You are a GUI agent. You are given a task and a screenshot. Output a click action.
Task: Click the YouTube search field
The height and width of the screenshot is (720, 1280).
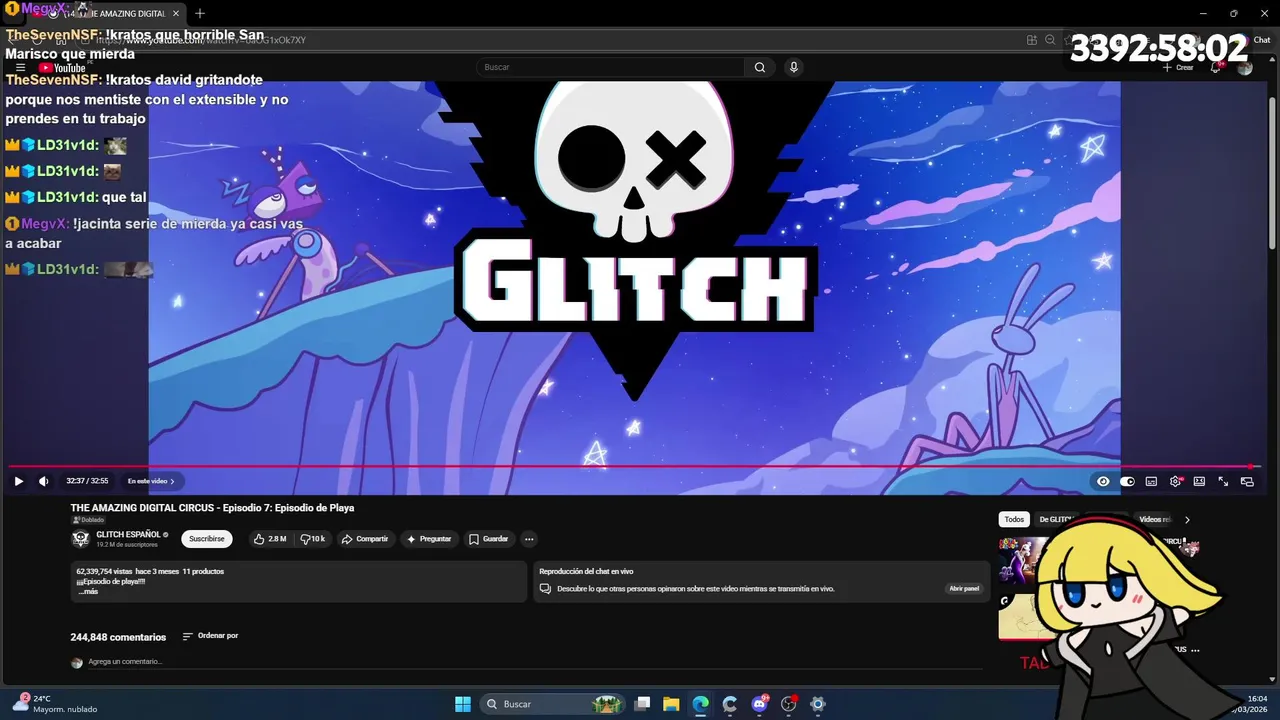(610, 67)
